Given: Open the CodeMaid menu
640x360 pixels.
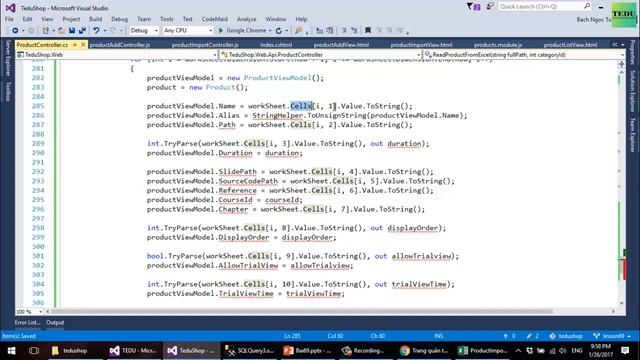Looking at the screenshot, I should 215,19.
